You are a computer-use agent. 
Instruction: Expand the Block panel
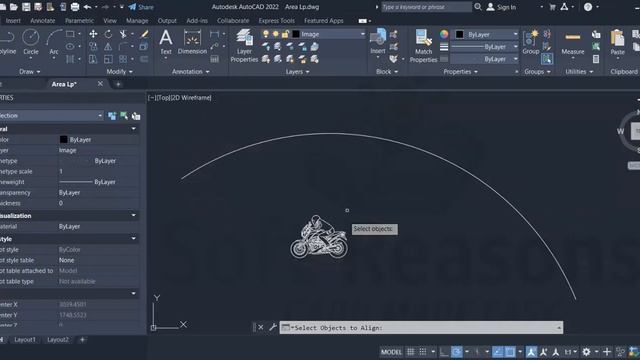387,71
